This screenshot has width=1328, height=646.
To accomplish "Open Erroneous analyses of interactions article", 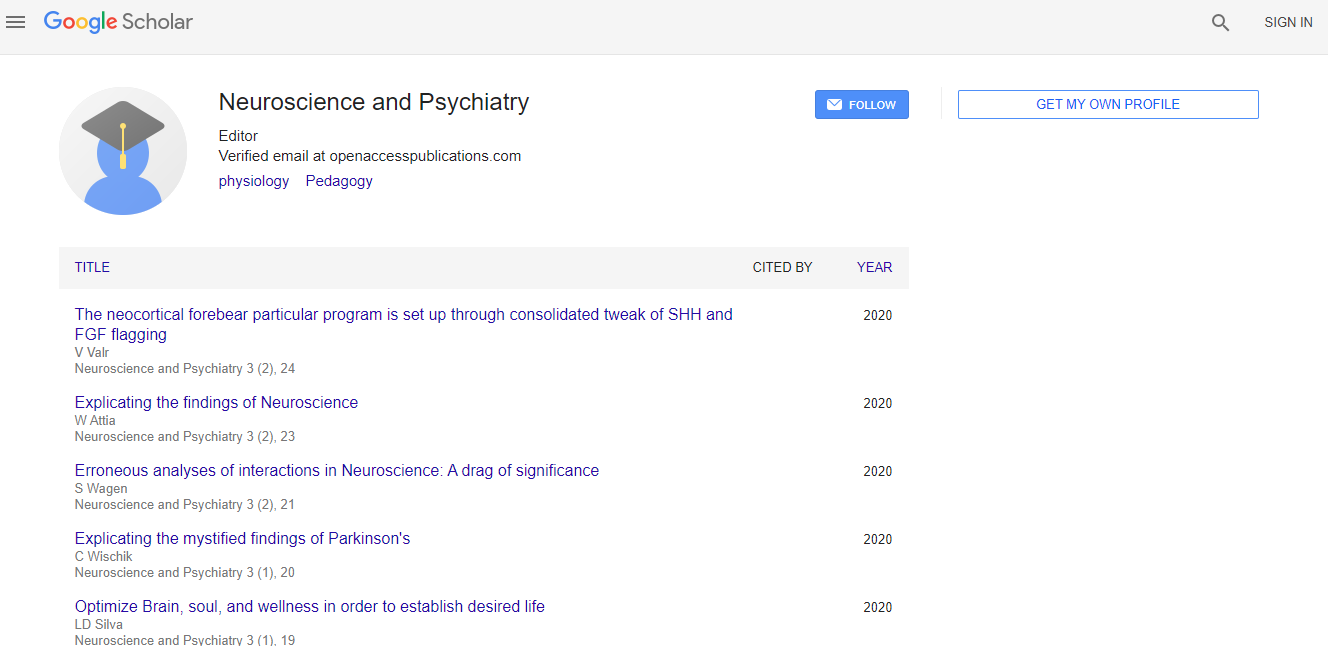I will click(337, 470).
